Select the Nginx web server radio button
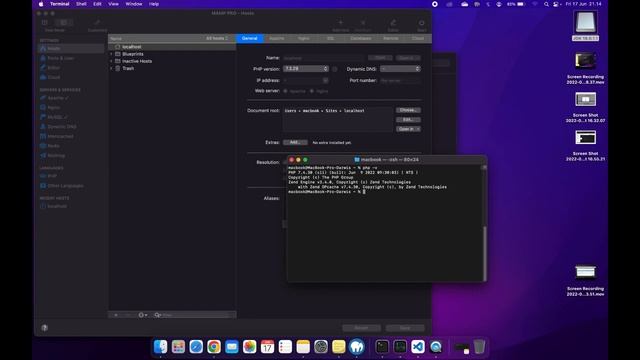 coord(312,91)
